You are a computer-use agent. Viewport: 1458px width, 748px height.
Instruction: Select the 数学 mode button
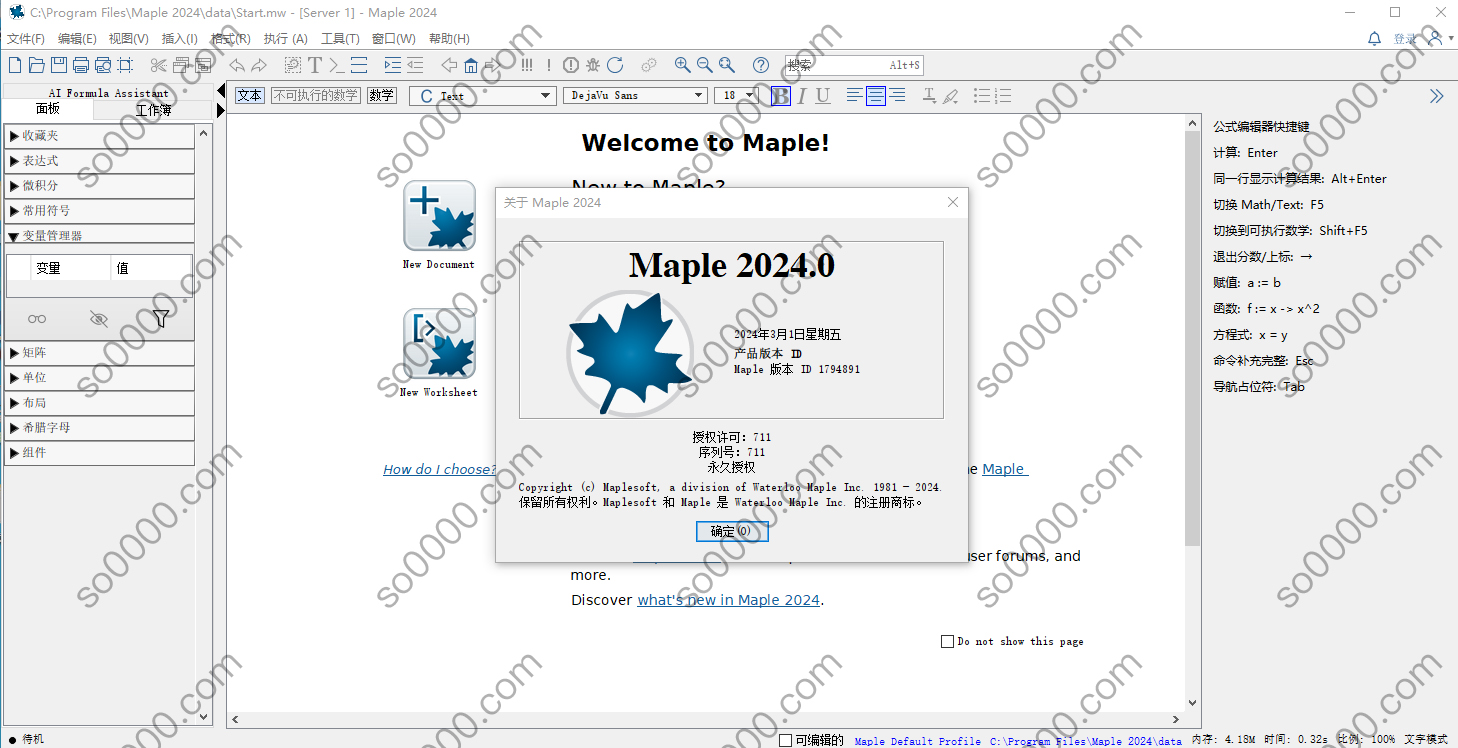tap(382, 96)
